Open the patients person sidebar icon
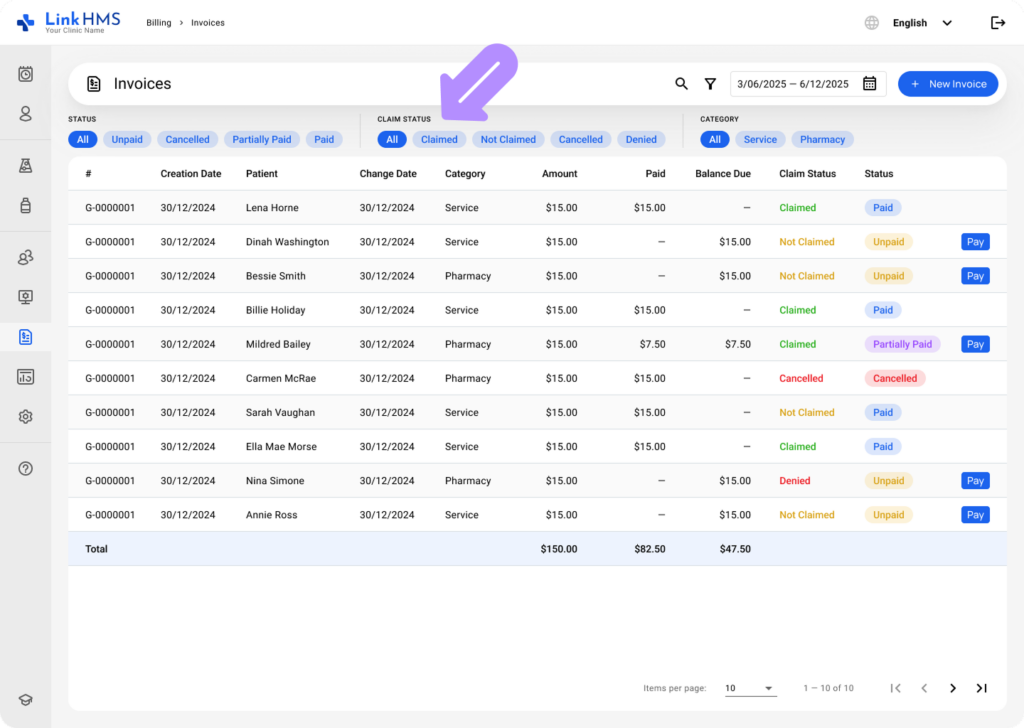Viewport: 1024px width, 728px height. [25, 114]
